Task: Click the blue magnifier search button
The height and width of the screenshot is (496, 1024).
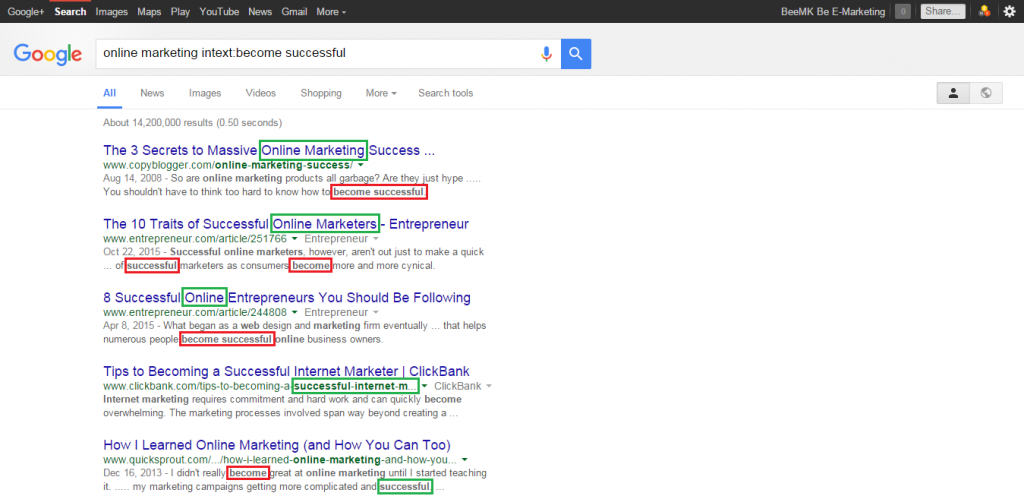Action: point(576,54)
